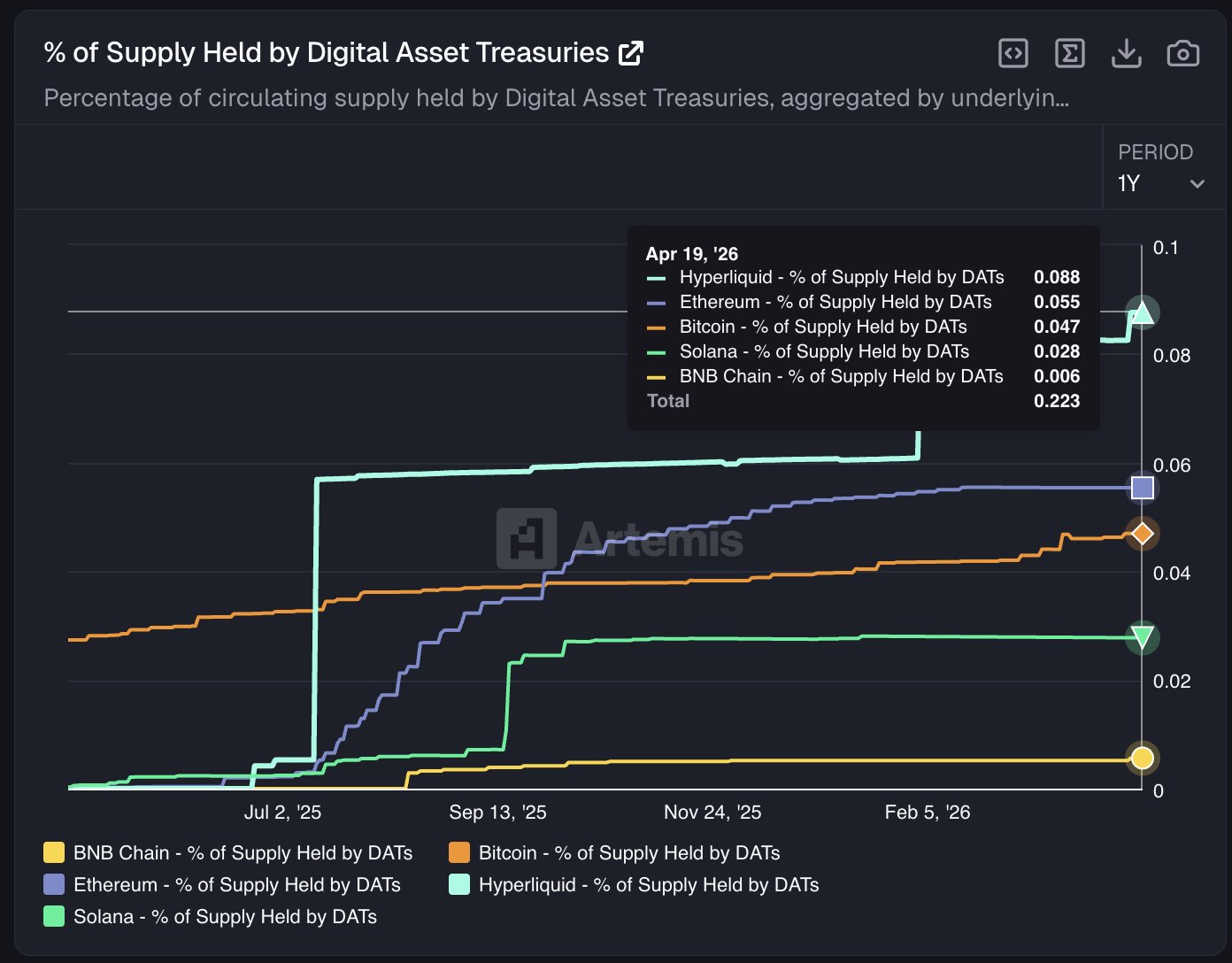Click the Hyperliquid legend label

[x=648, y=885]
